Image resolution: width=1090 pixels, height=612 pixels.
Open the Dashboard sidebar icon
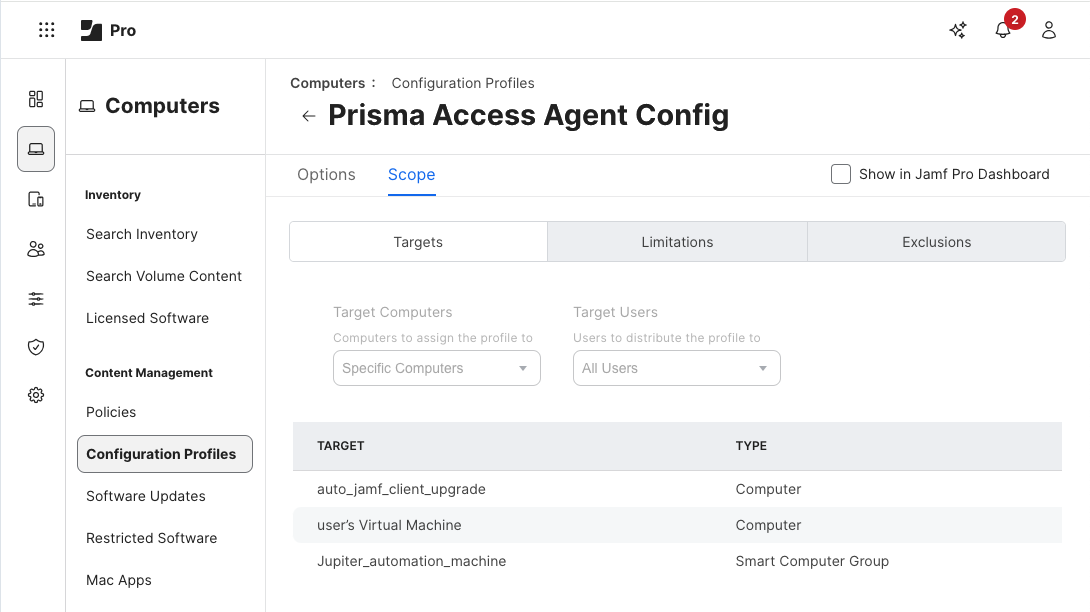point(36,99)
